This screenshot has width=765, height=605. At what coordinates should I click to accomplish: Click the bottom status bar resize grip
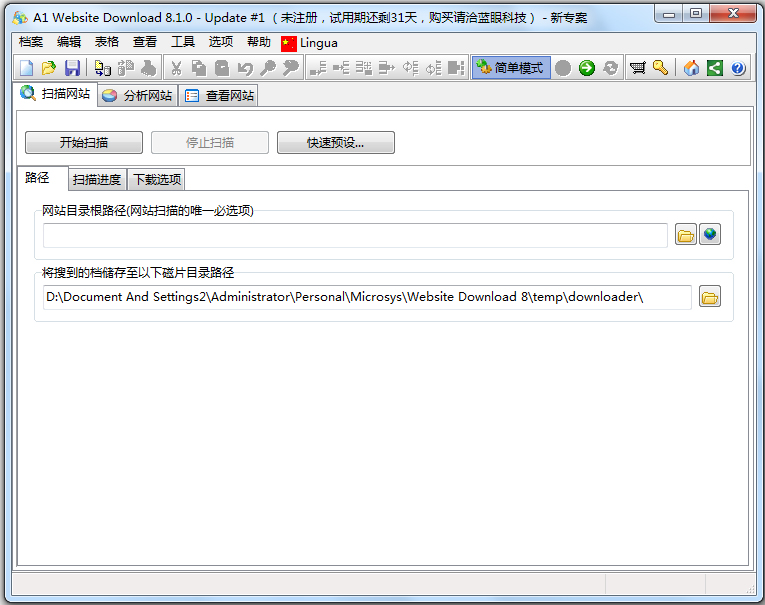pos(750,589)
